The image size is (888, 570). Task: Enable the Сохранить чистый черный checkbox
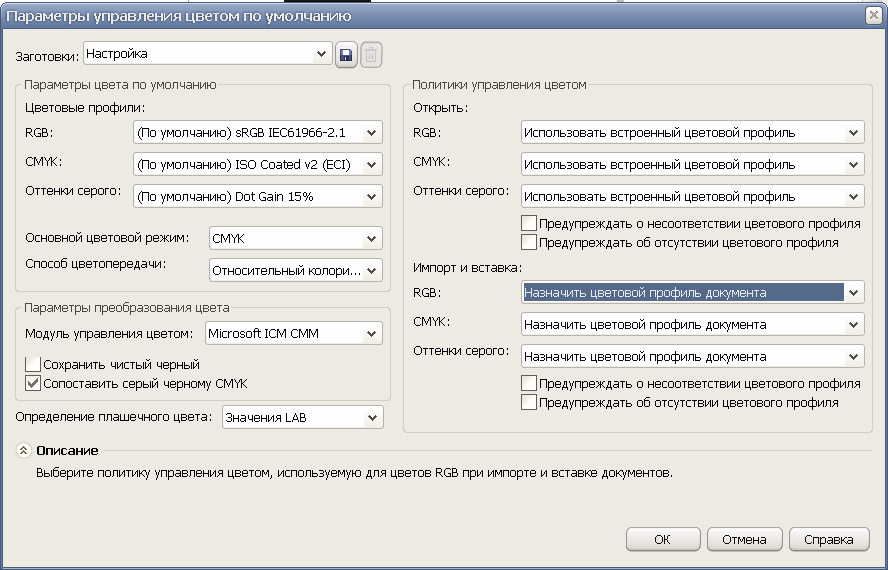click(x=33, y=365)
